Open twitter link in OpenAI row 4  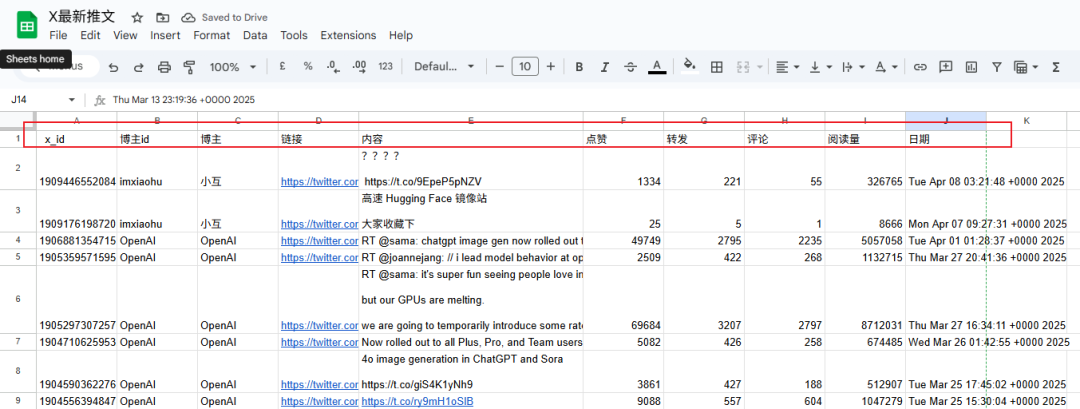[x=319, y=240]
